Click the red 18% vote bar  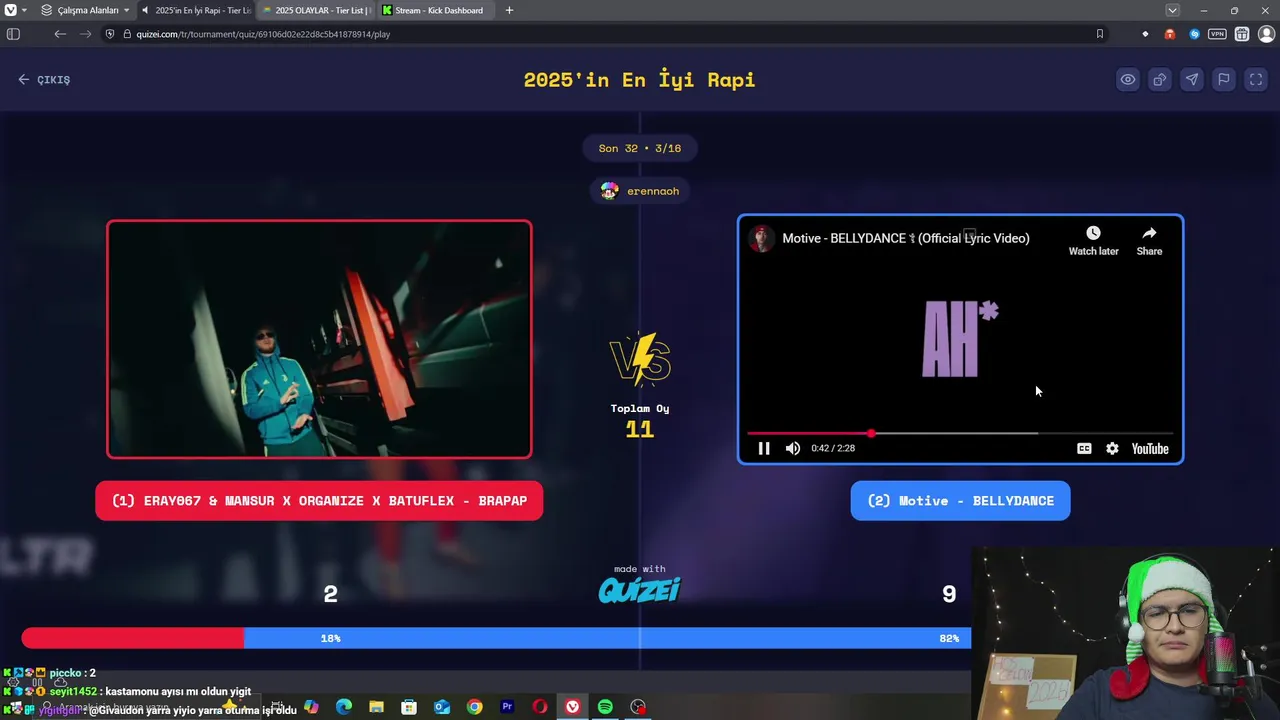coord(133,638)
